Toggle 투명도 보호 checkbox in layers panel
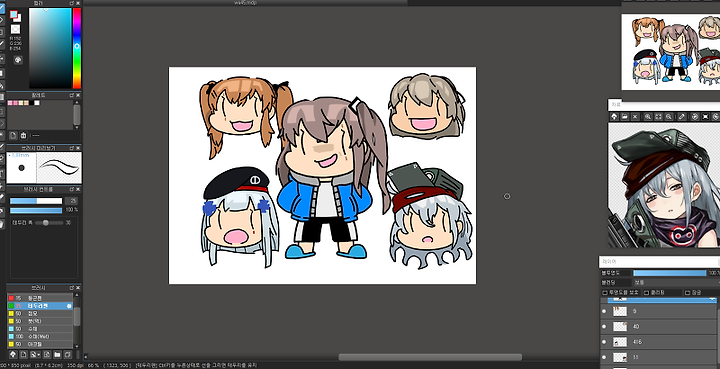The height and width of the screenshot is (369, 720). (x=605, y=293)
